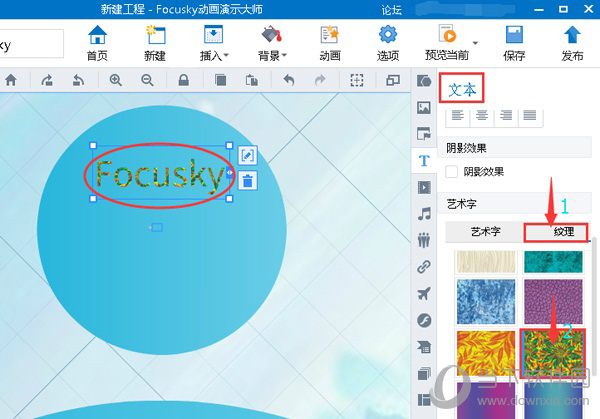Paste from clipboard icon
Image resolution: width=600 pixels, height=419 pixels.
click(251, 80)
